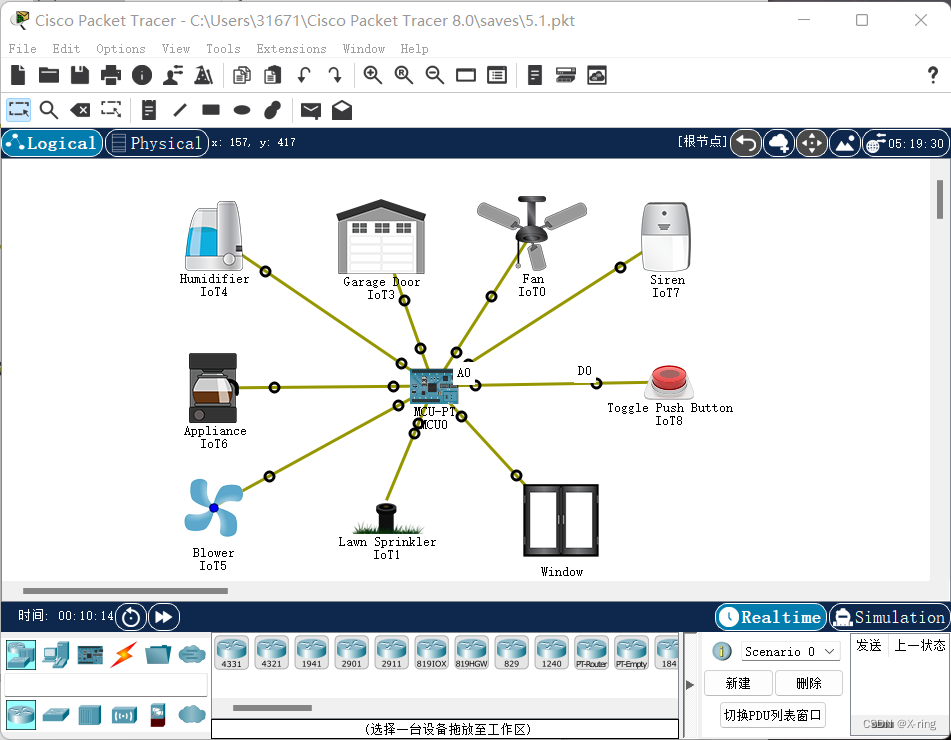Choose Components category chip icon
Screen dimensions: 951x740
point(90,655)
